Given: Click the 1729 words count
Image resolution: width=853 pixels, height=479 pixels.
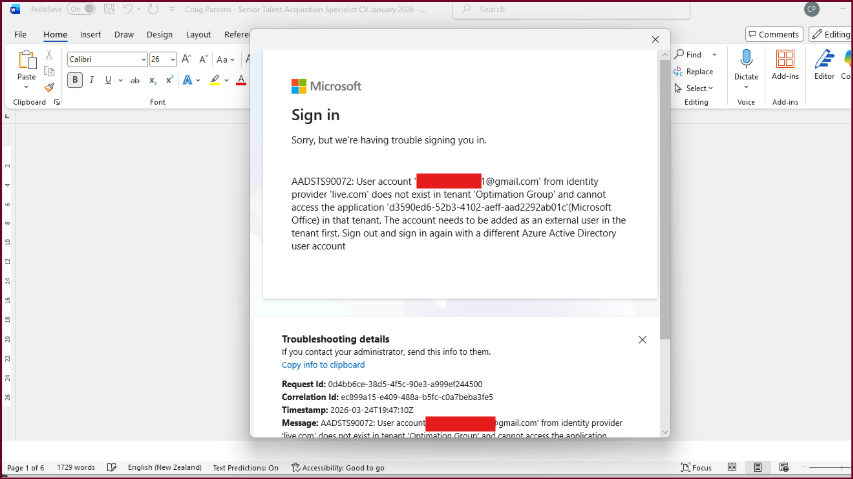Looking at the screenshot, I should [x=76, y=468].
